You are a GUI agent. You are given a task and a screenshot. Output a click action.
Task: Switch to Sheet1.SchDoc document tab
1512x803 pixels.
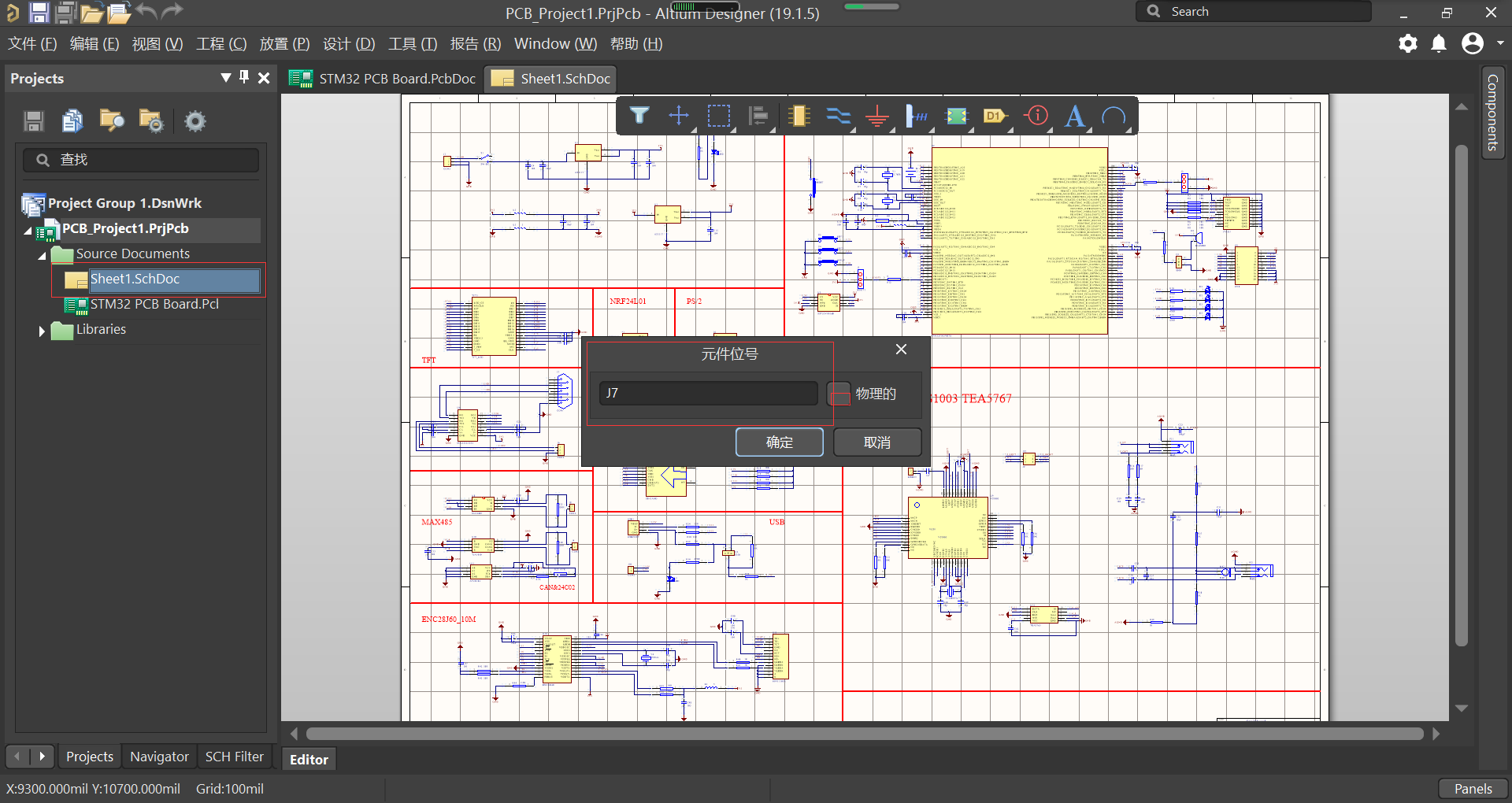click(x=550, y=79)
